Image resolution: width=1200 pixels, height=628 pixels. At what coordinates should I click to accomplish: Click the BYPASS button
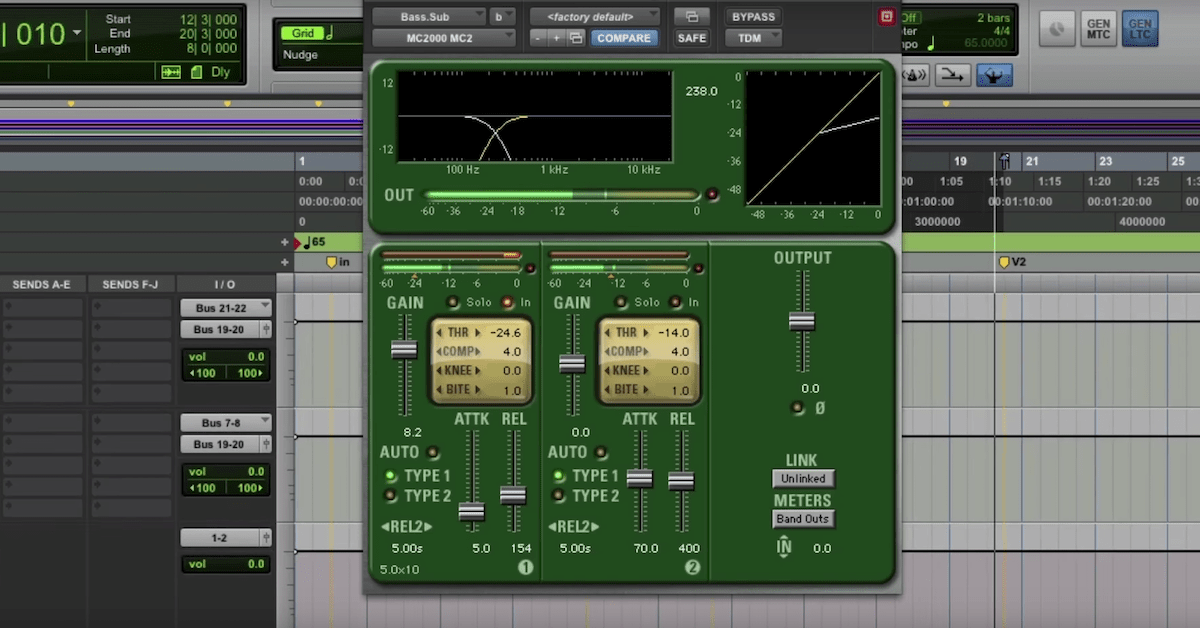754,17
